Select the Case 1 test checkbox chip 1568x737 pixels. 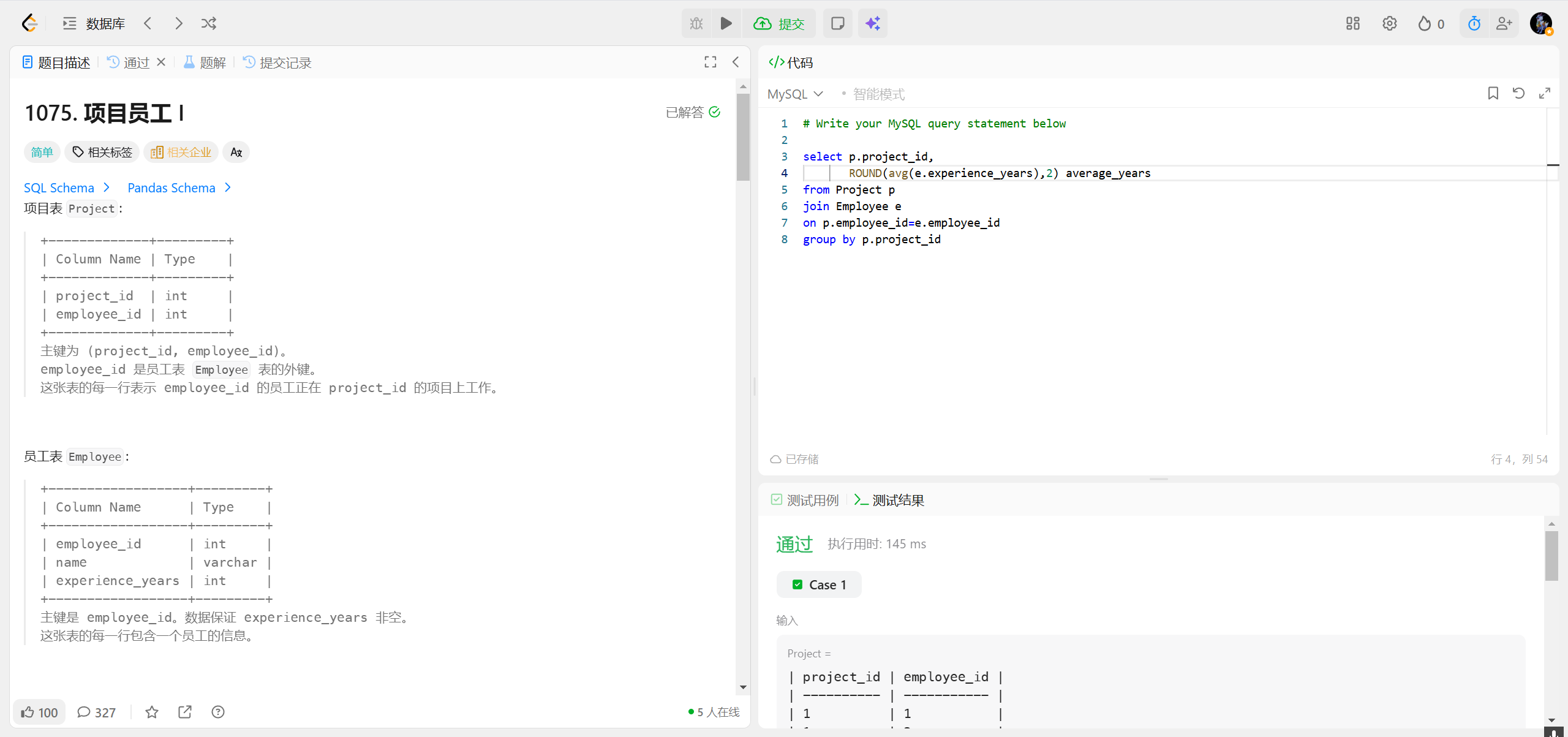[818, 584]
